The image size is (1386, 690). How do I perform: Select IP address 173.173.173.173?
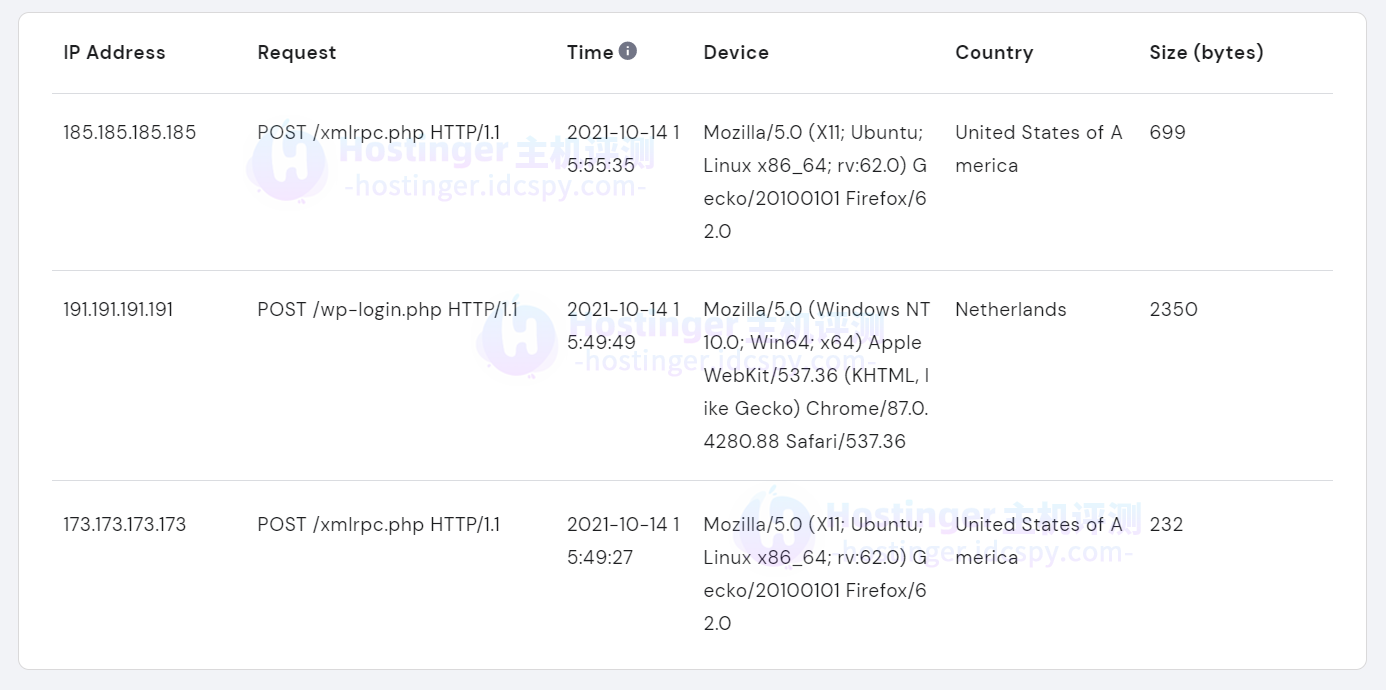(125, 525)
